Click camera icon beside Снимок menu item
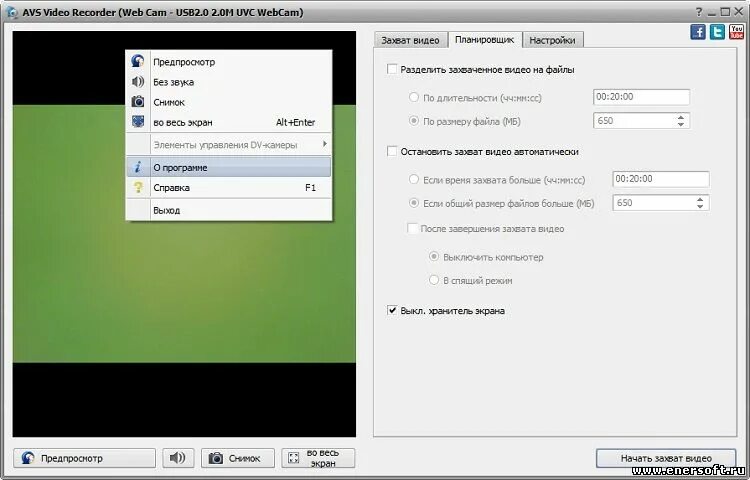Viewport: 750px width, 480px height. coord(138,102)
